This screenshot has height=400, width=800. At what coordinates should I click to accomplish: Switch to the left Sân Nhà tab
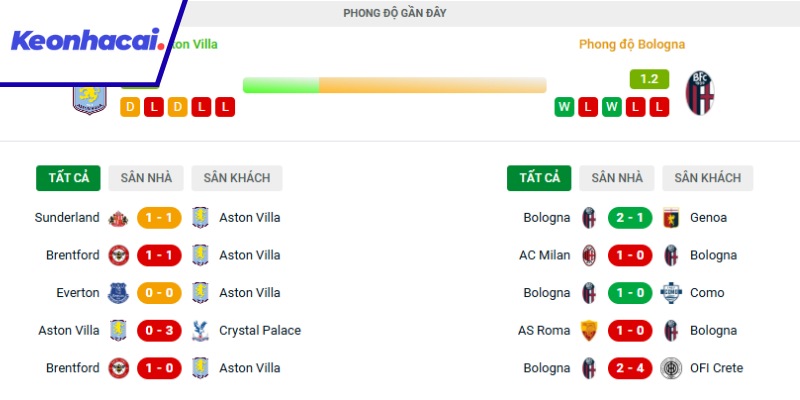tap(146, 178)
